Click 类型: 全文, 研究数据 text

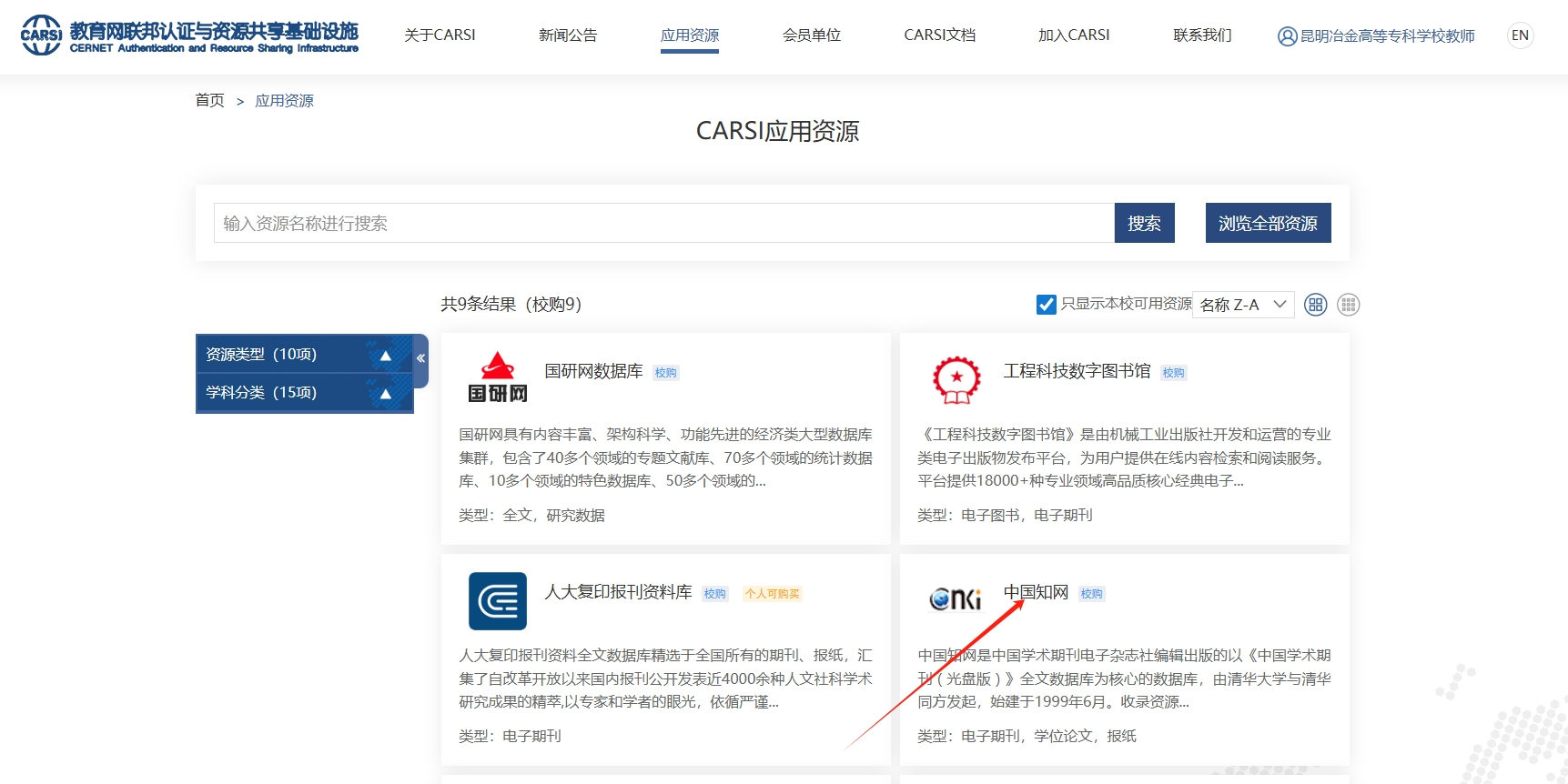click(531, 515)
